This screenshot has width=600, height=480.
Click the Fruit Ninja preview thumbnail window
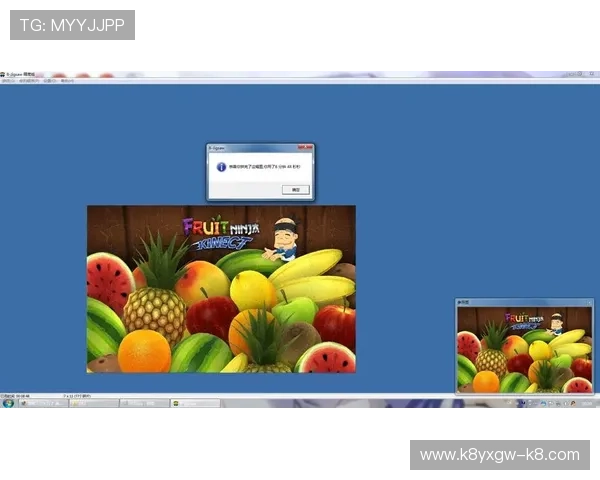point(525,350)
